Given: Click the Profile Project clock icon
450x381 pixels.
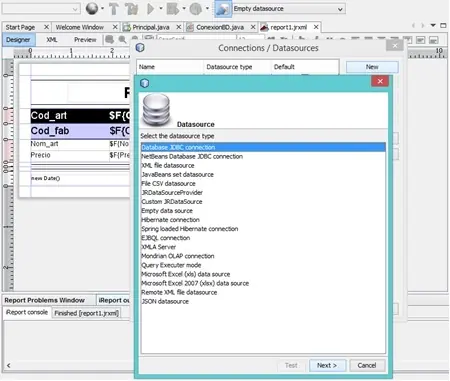Looking at the screenshot, I should (196, 9).
